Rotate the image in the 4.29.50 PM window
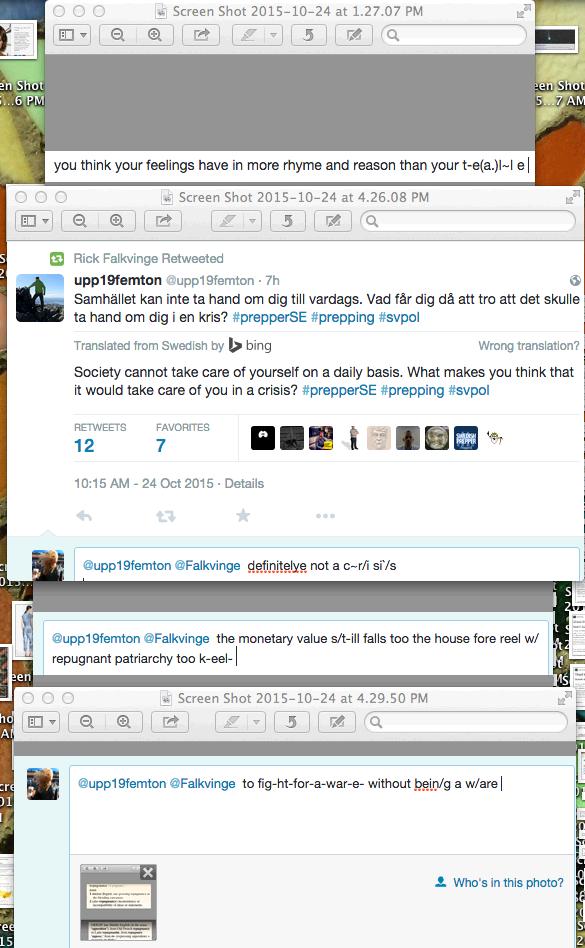 click(x=291, y=721)
